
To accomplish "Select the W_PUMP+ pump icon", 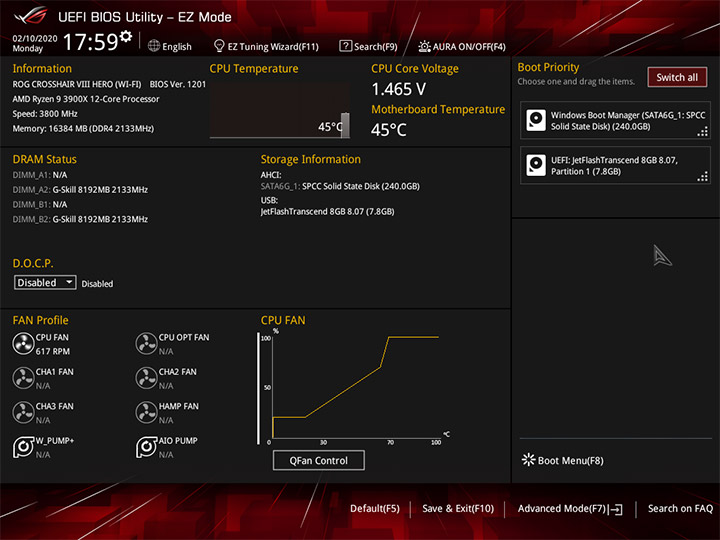I will pos(23,447).
